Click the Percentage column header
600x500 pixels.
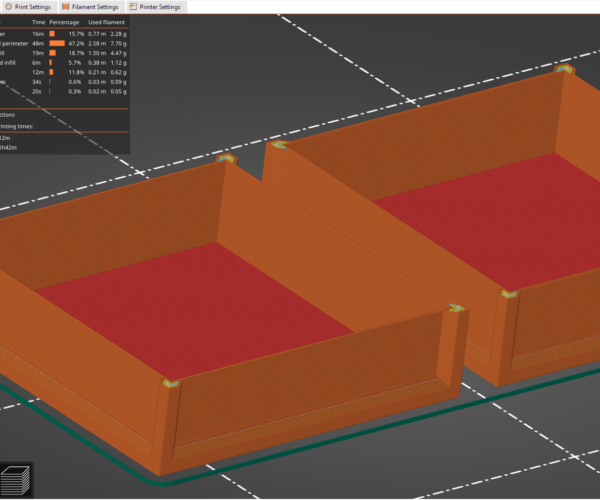pos(64,23)
